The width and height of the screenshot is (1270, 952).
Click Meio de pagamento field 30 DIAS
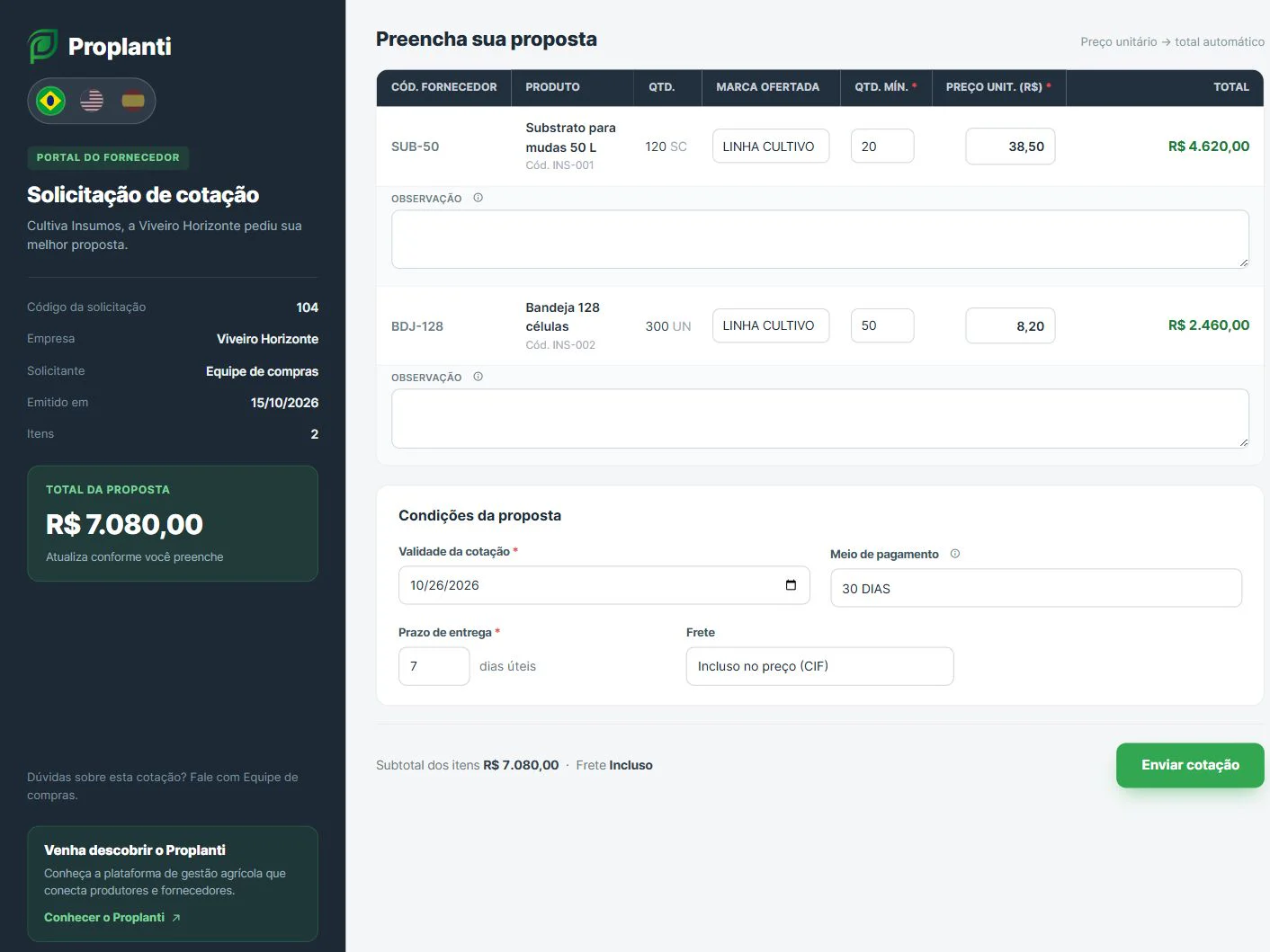[1036, 588]
